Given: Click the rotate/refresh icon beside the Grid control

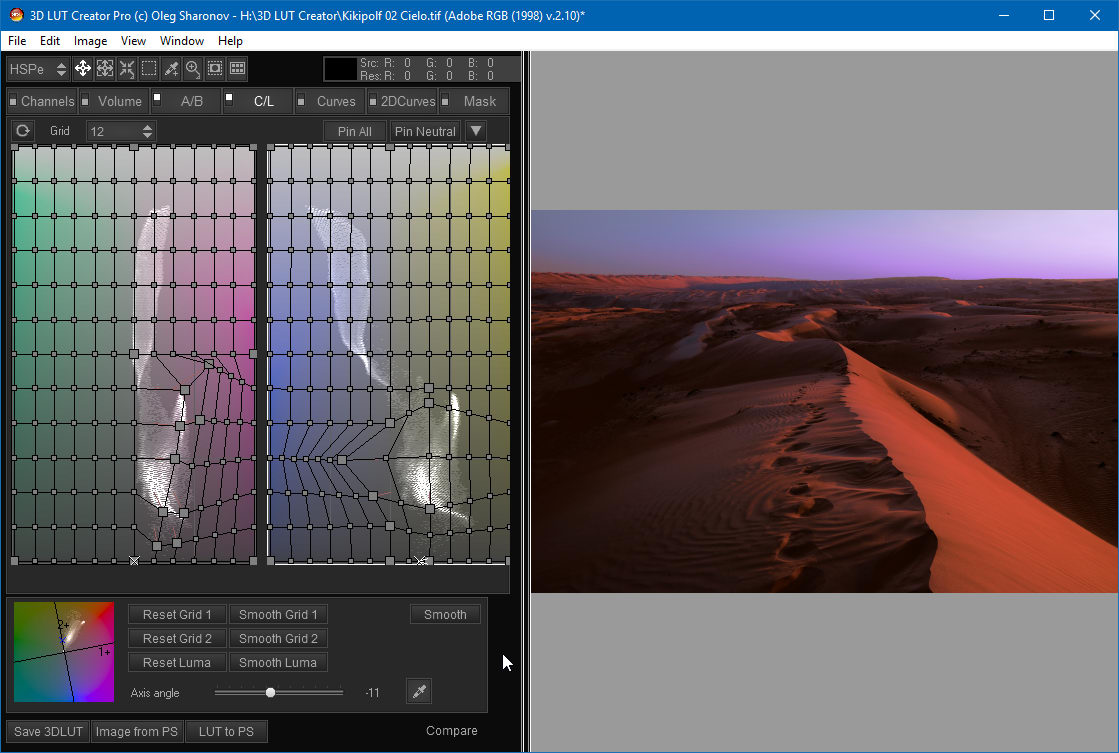Looking at the screenshot, I should coord(22,130).
